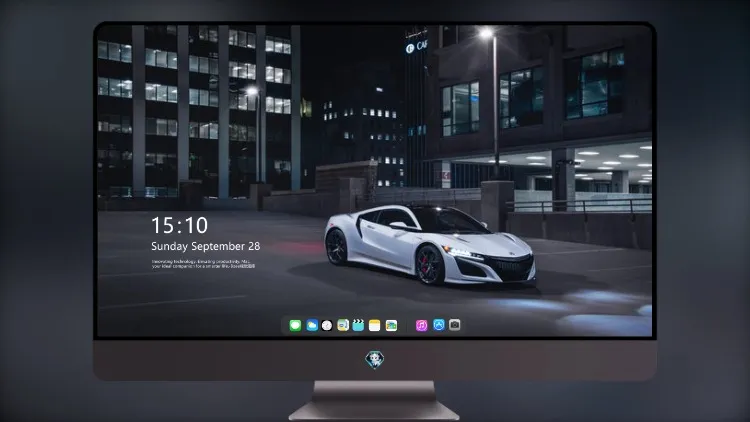The width and height of the screenshot is (750, 422).
Task: Open the gray Camera app in dock
Action: click(x=454, y=325)
